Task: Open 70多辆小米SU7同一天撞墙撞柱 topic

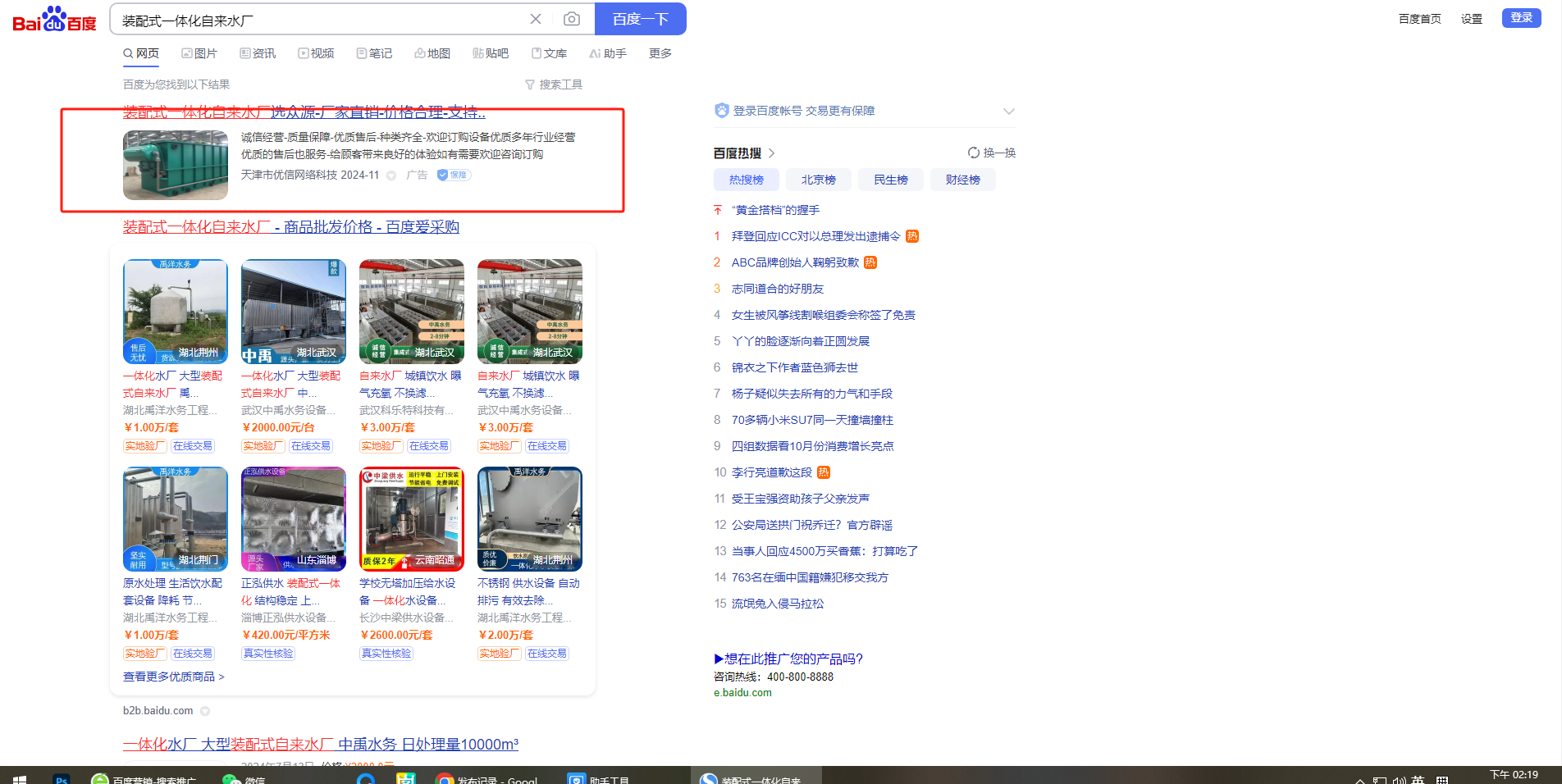Action: point(812,420)
